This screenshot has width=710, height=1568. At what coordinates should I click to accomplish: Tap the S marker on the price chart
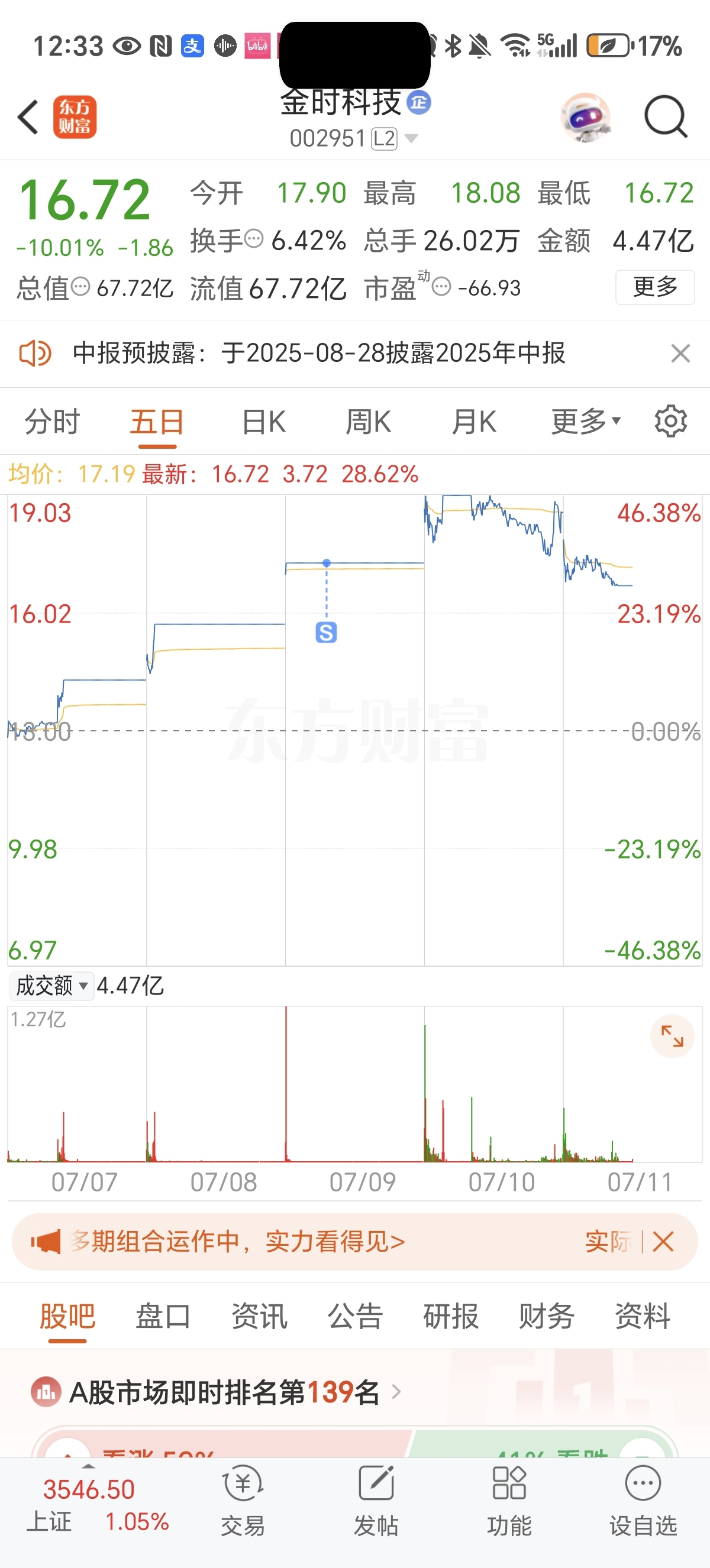coord(327,633)
